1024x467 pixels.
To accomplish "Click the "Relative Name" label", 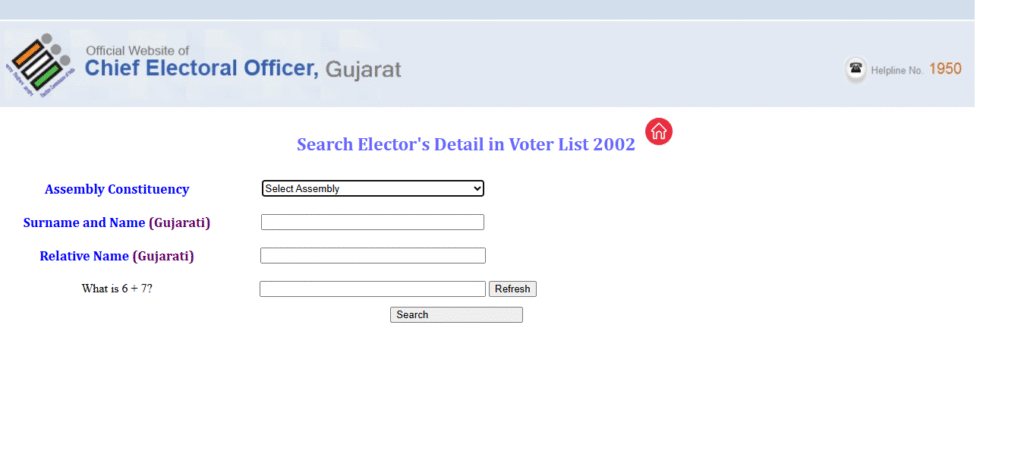I will coord(84,256).
